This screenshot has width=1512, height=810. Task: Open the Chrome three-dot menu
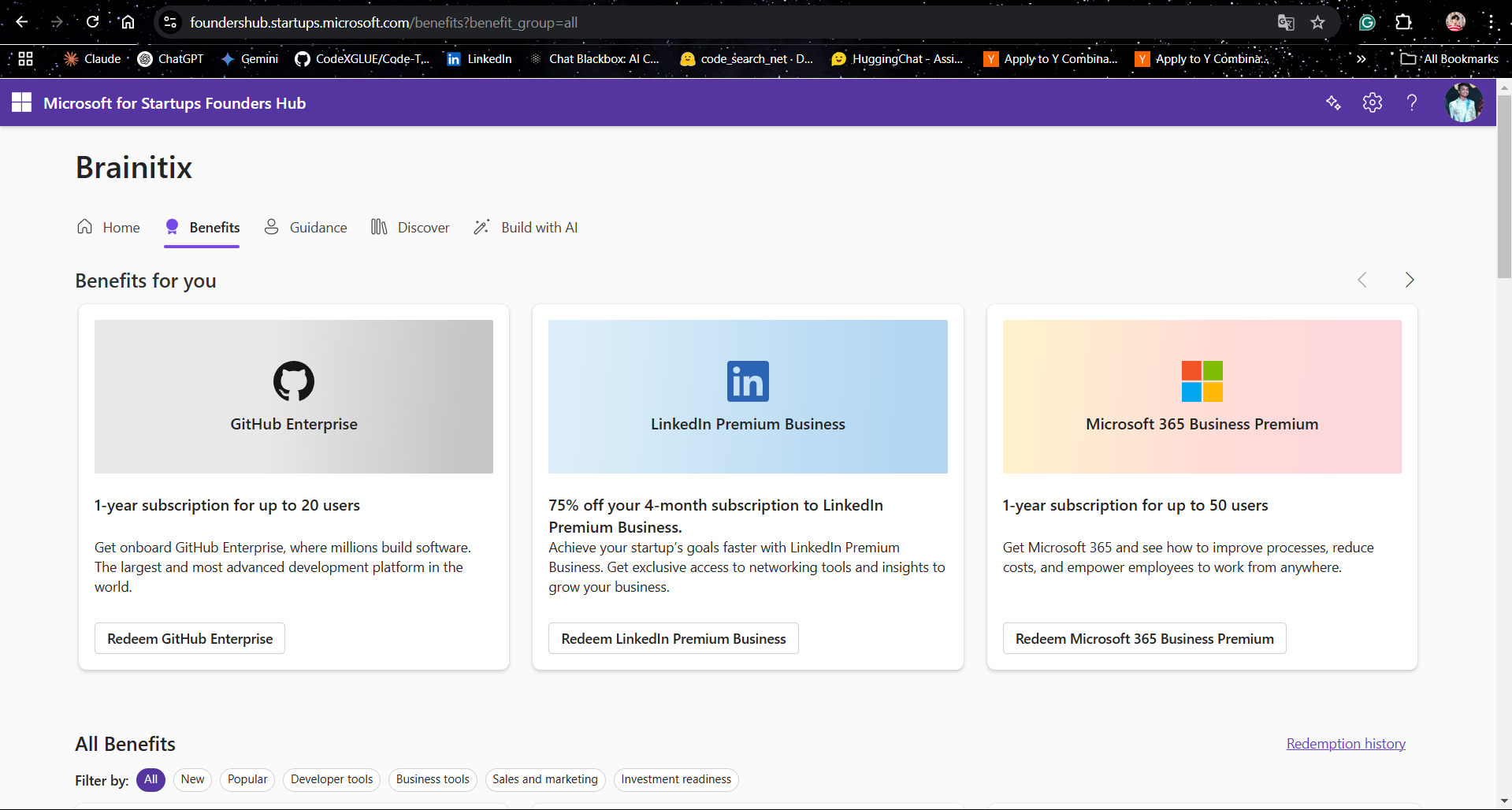coord(1492,22)
